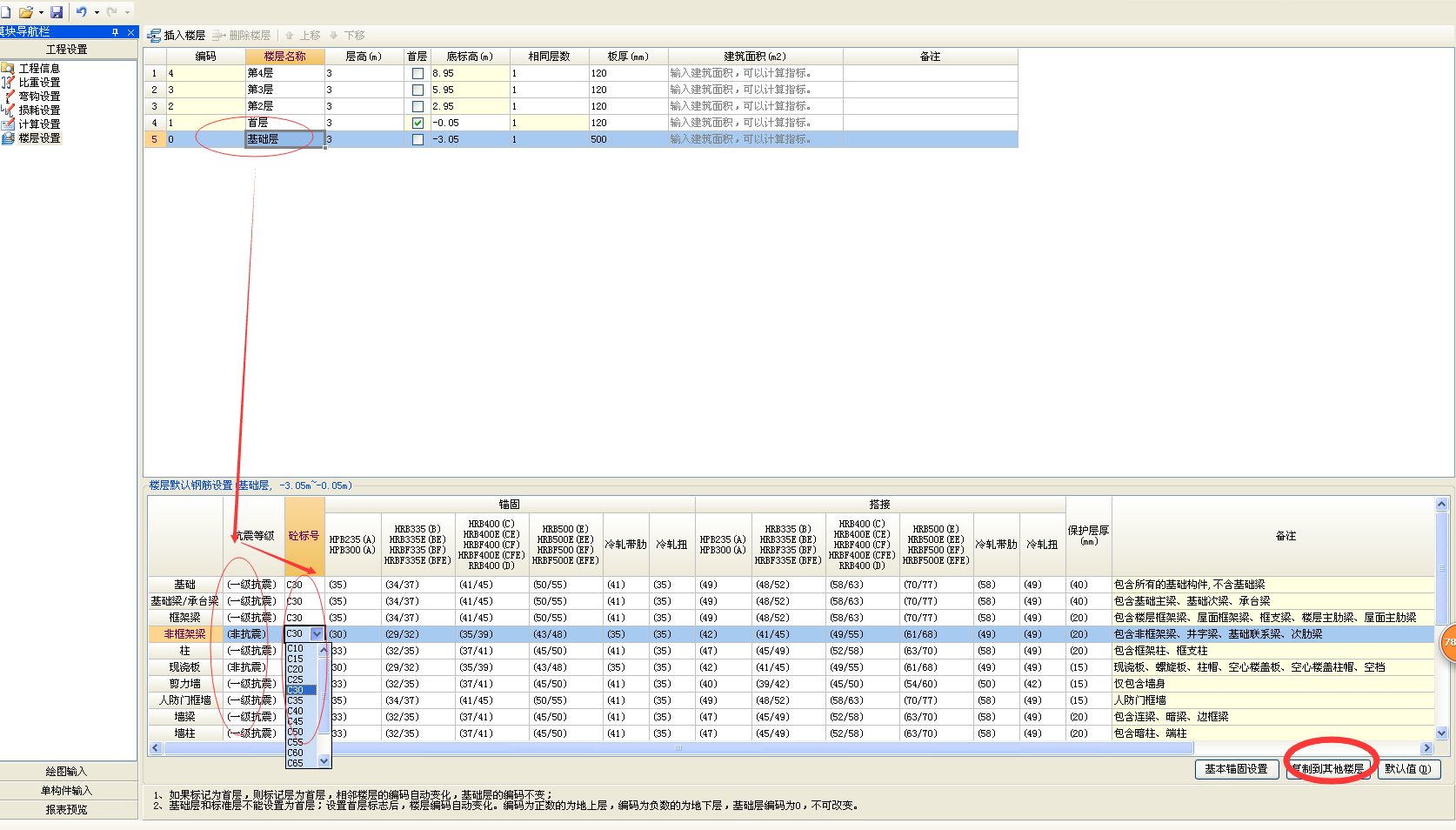This screenshot has width=1456, height=830.
Task: Toggle 首层 checkbox for 第3层 row
Action: click(x=417, y=90)
